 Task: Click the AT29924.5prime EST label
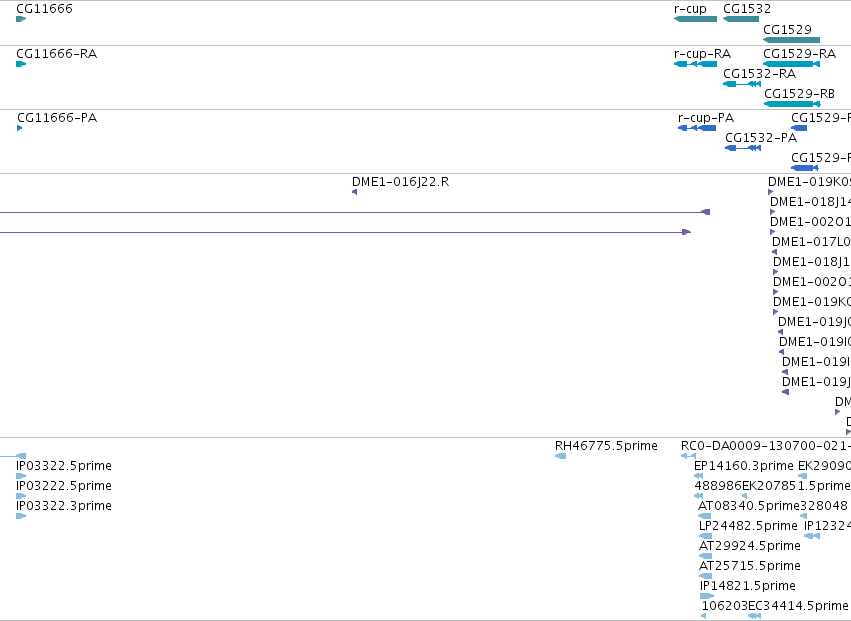[x=750, y=546]
